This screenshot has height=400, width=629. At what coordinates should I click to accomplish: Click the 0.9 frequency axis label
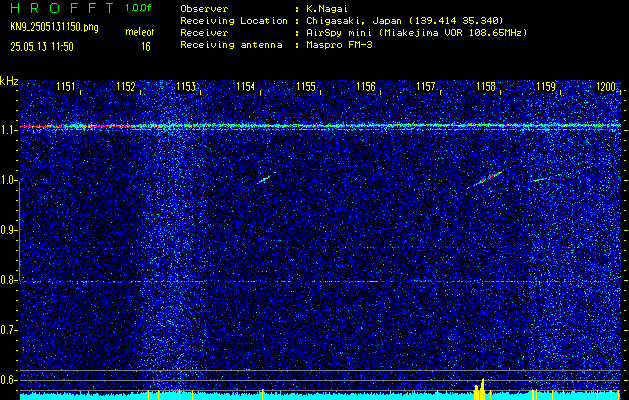[x=8, y=230]
